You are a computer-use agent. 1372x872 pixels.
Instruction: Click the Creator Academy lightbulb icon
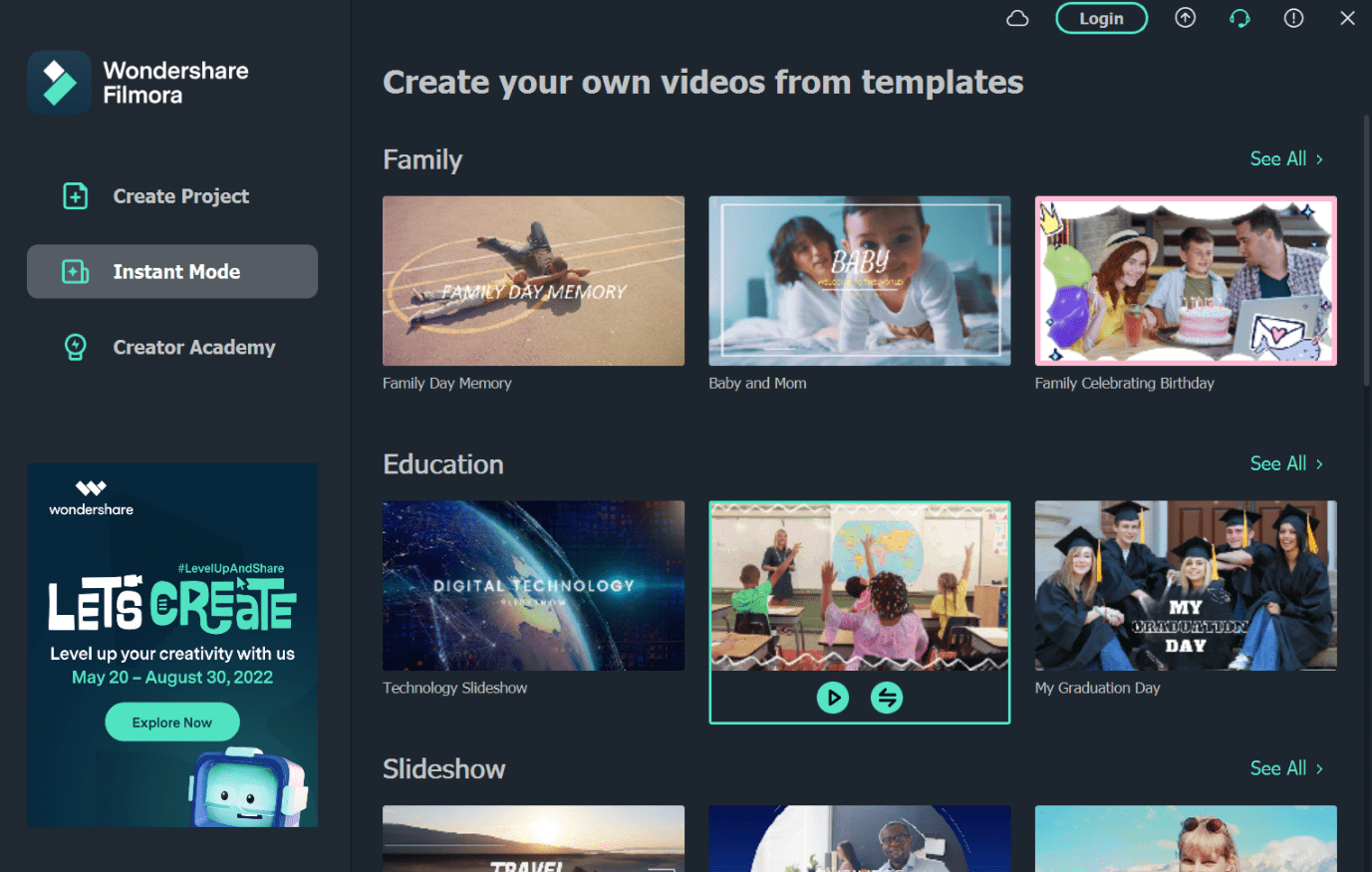76,347
